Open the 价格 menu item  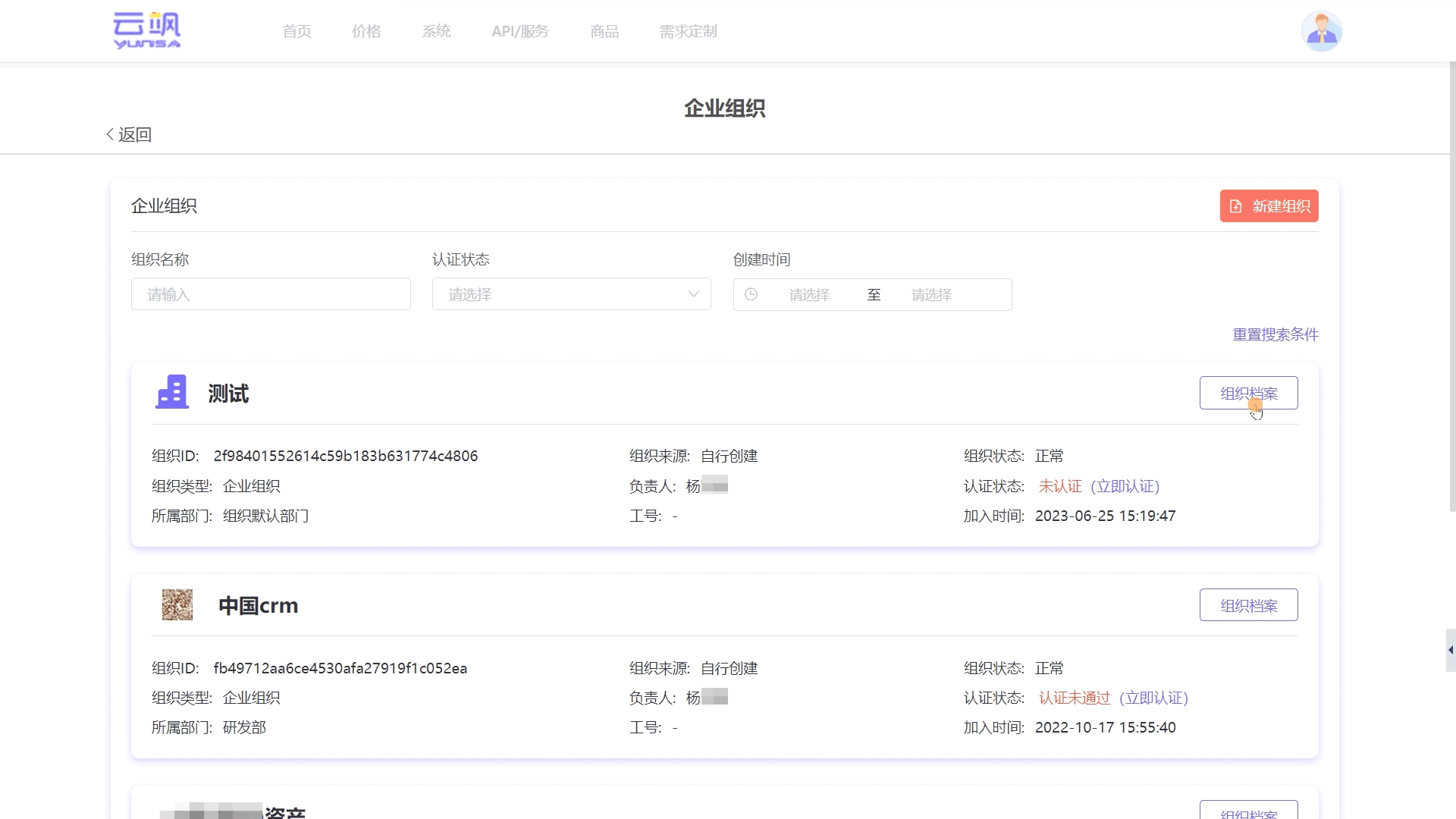click(366, 31)
